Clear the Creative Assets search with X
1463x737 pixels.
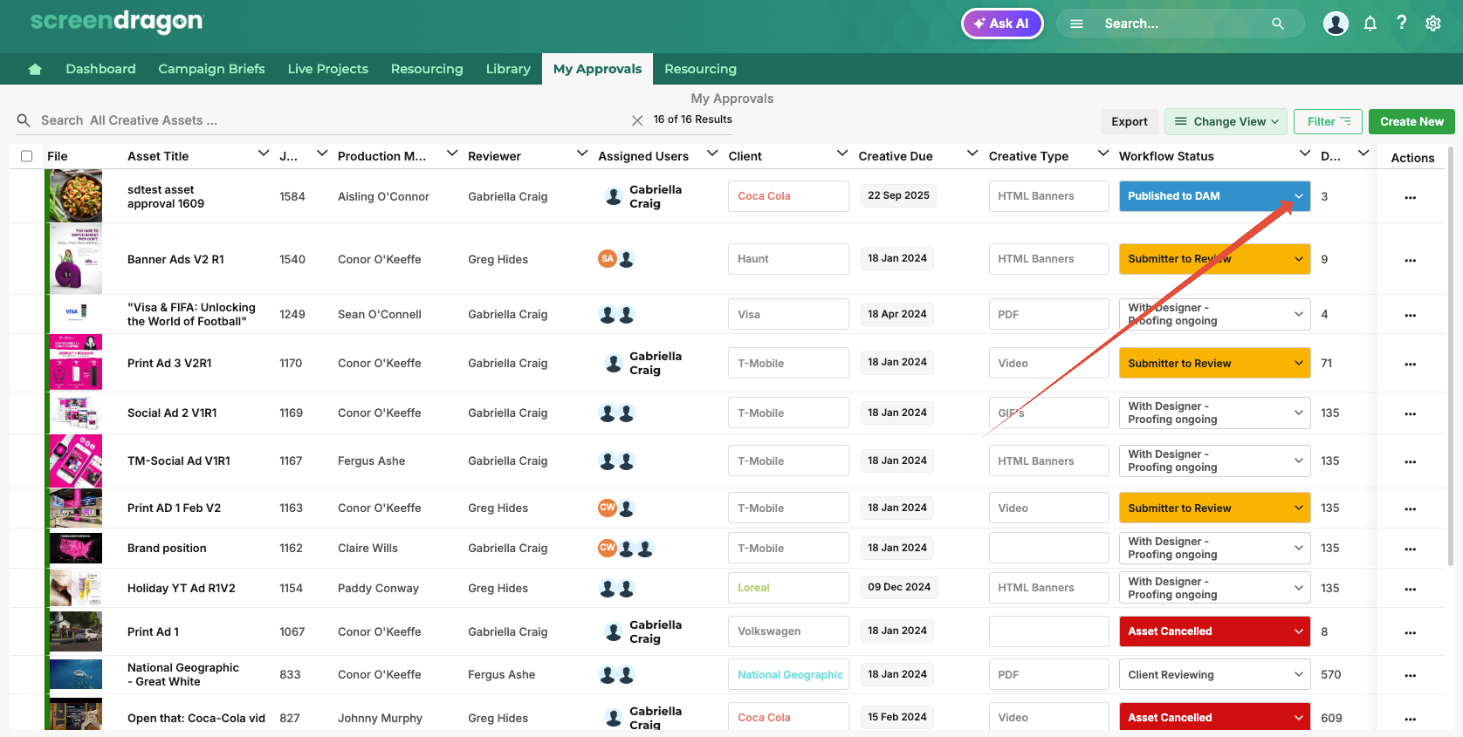pos(637,120)
